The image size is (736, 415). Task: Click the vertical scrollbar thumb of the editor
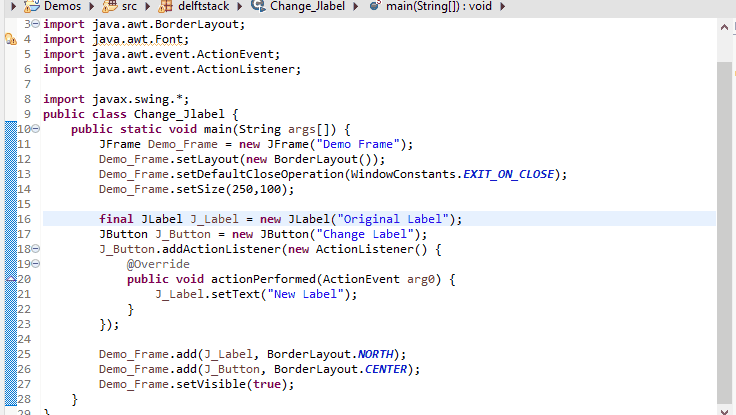point(724,232)
